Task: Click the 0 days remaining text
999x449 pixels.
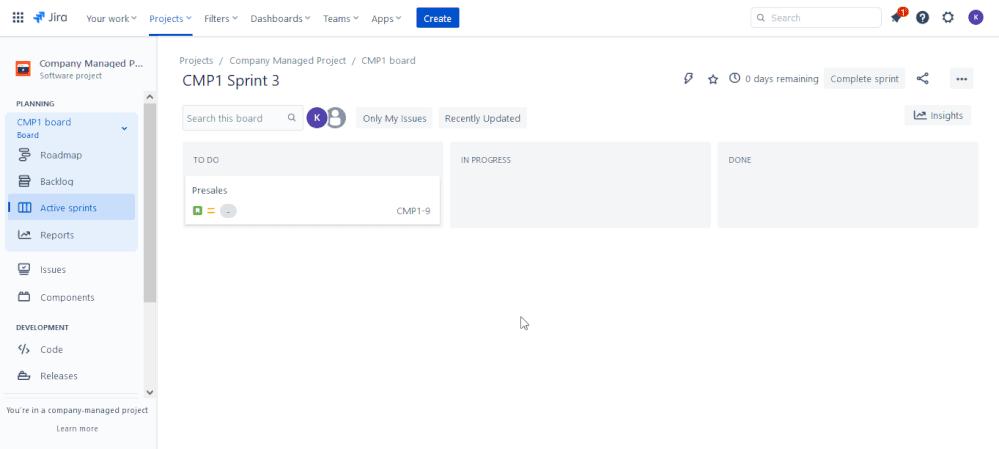Action: point(782,79)
